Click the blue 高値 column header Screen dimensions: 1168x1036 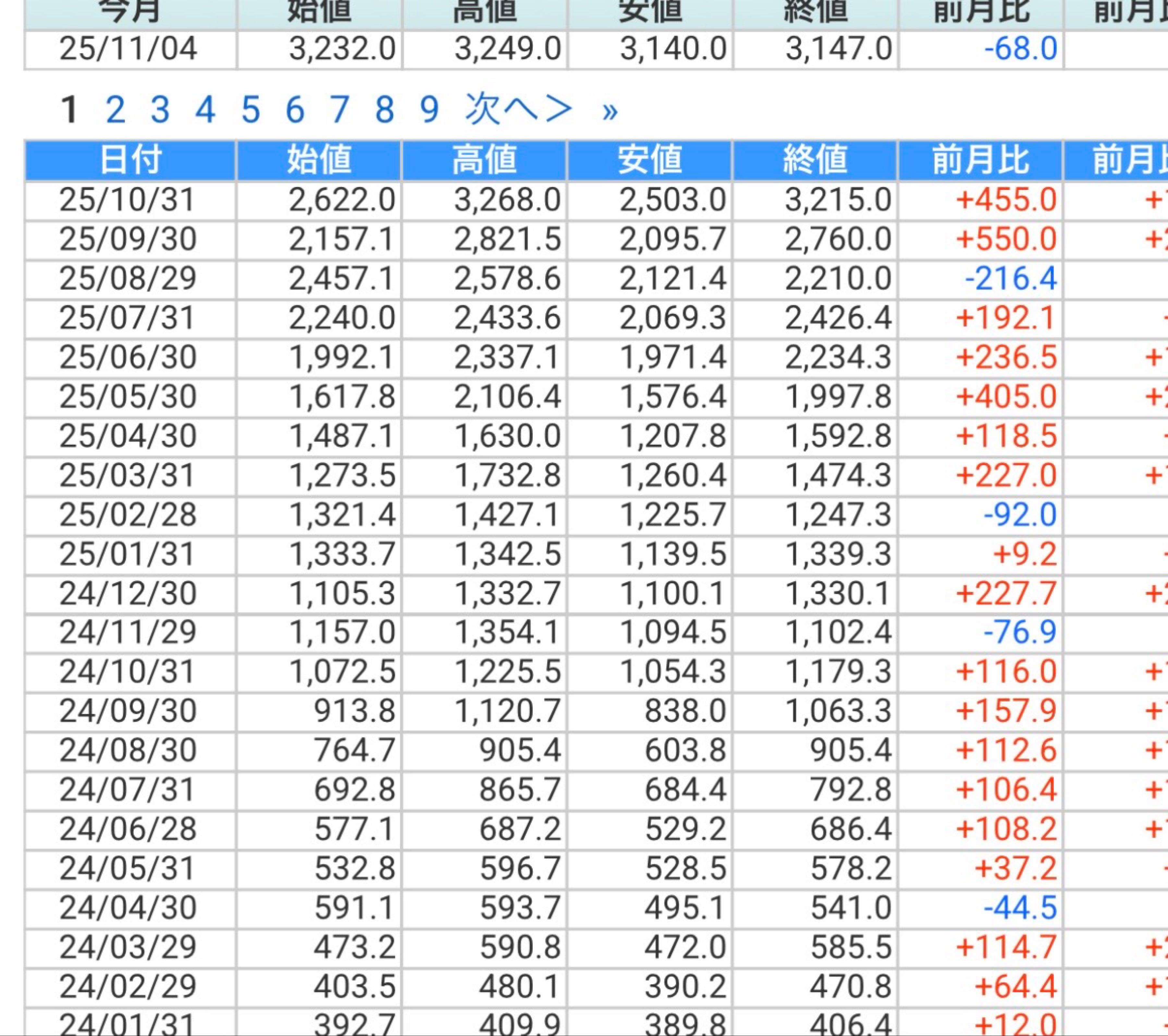[x=484, y=160]
